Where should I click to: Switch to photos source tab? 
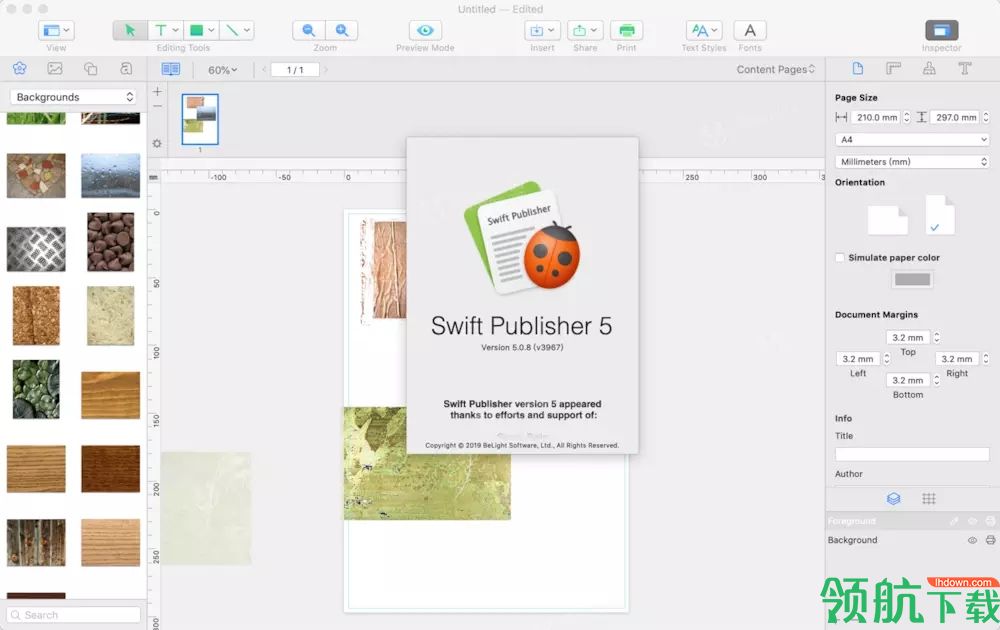55,68
